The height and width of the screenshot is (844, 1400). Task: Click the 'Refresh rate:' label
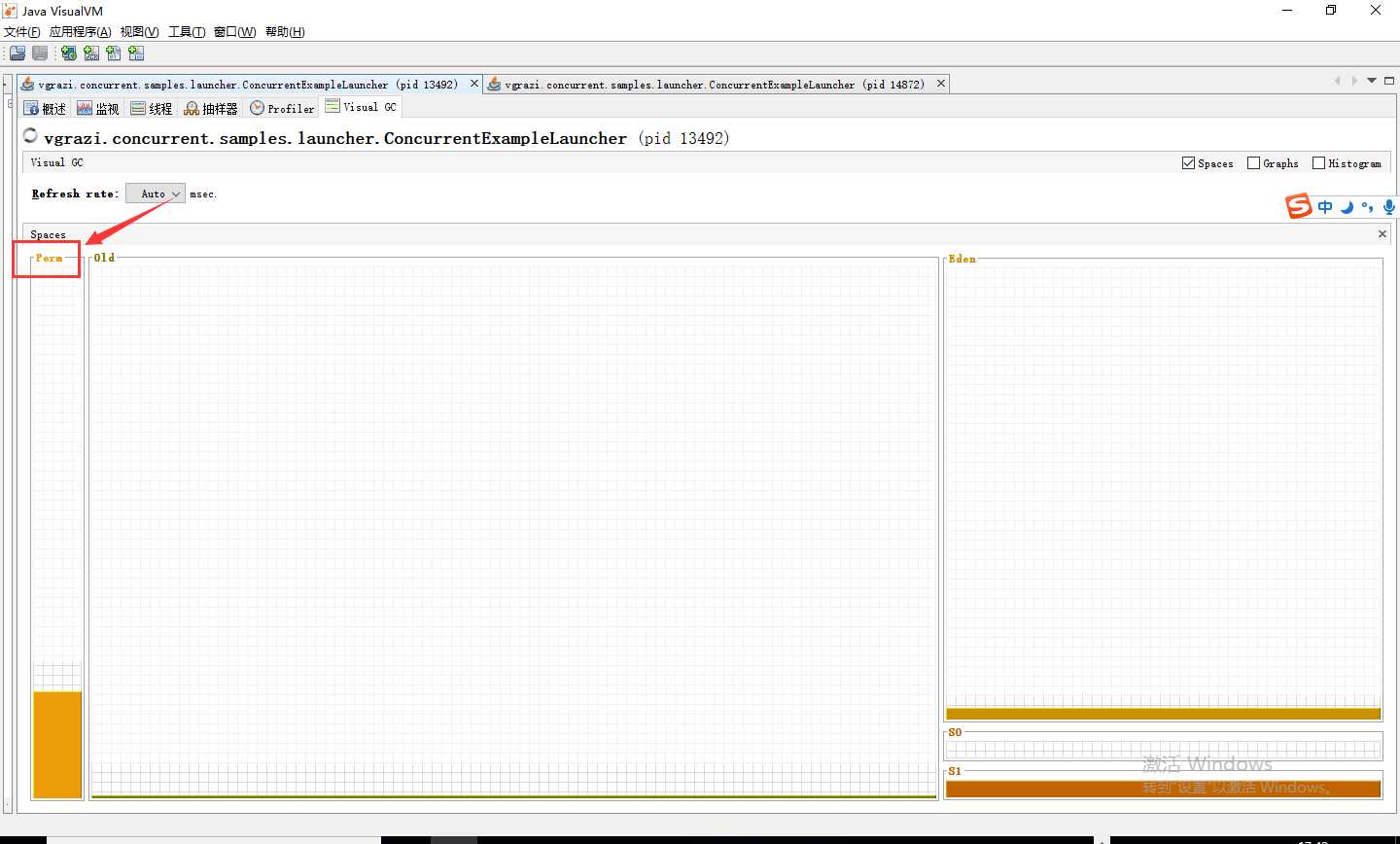75,193
